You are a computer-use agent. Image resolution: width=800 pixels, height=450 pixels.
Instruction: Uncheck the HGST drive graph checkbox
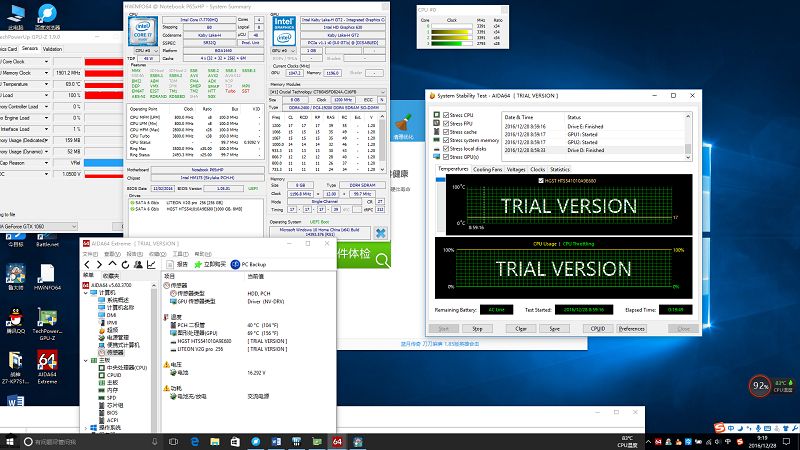(541, 180)
